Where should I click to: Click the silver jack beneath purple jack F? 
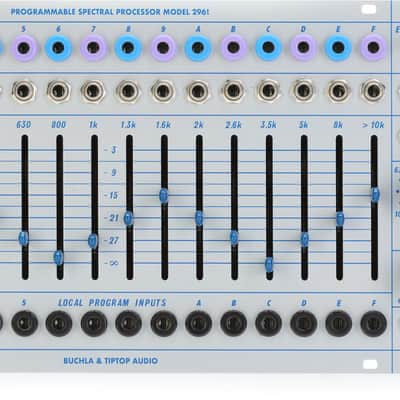click(373, 91)
